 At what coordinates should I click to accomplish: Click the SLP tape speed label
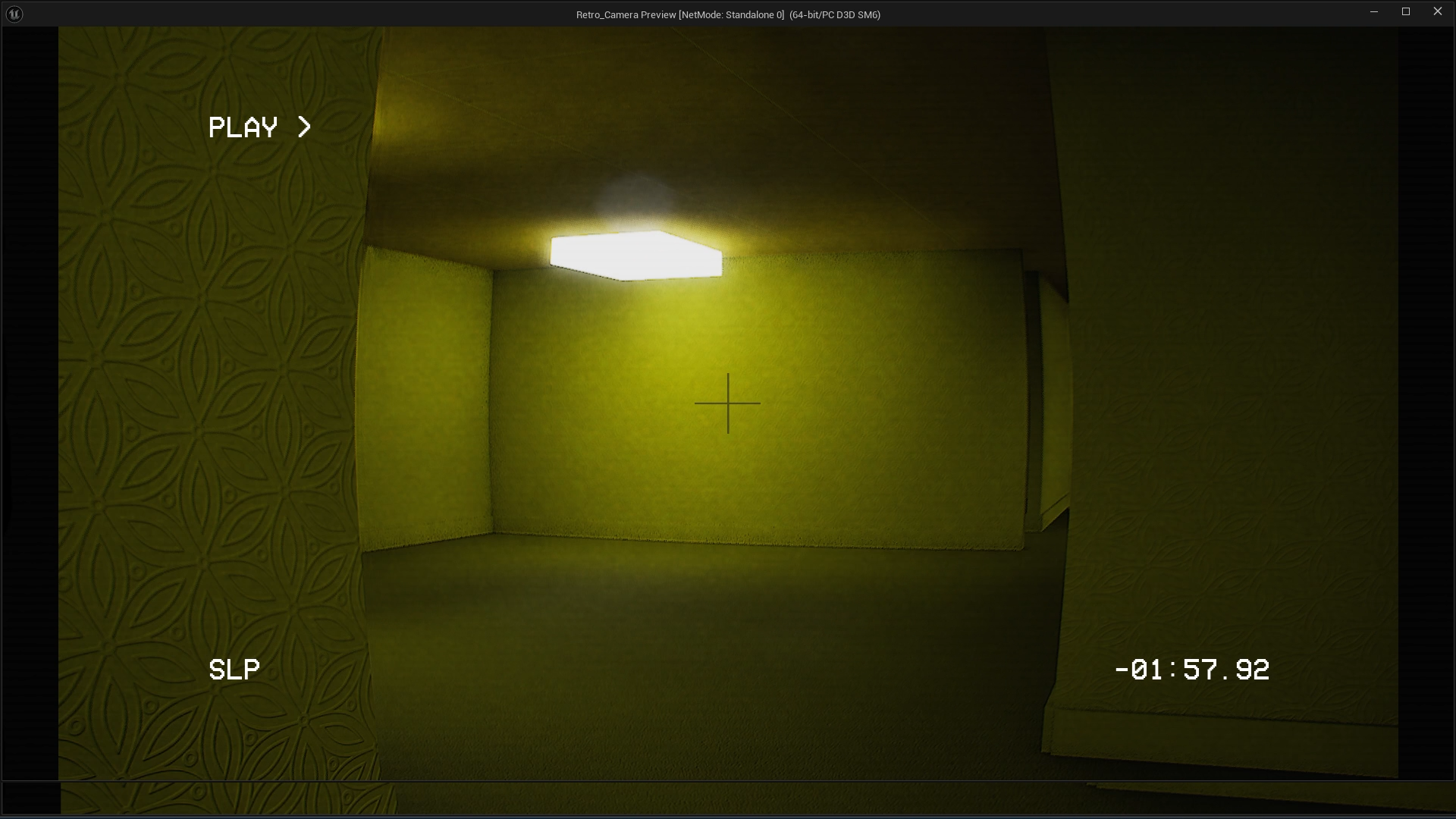point(234,670)
